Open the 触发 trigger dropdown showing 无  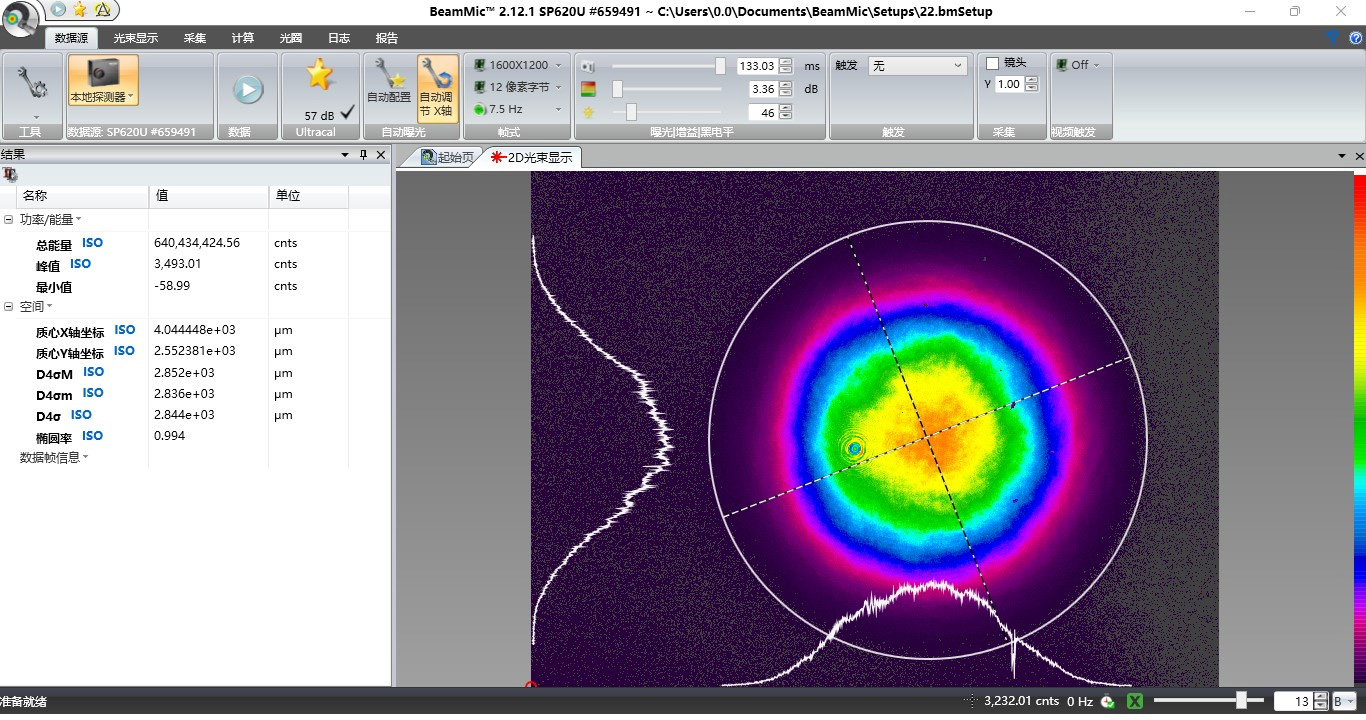coord(917,65)
